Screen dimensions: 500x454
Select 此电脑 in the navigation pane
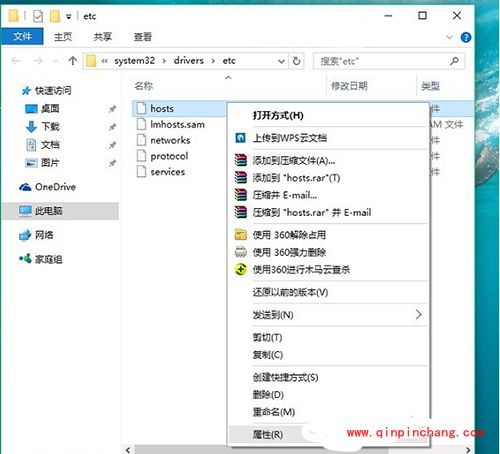point(60,211)
